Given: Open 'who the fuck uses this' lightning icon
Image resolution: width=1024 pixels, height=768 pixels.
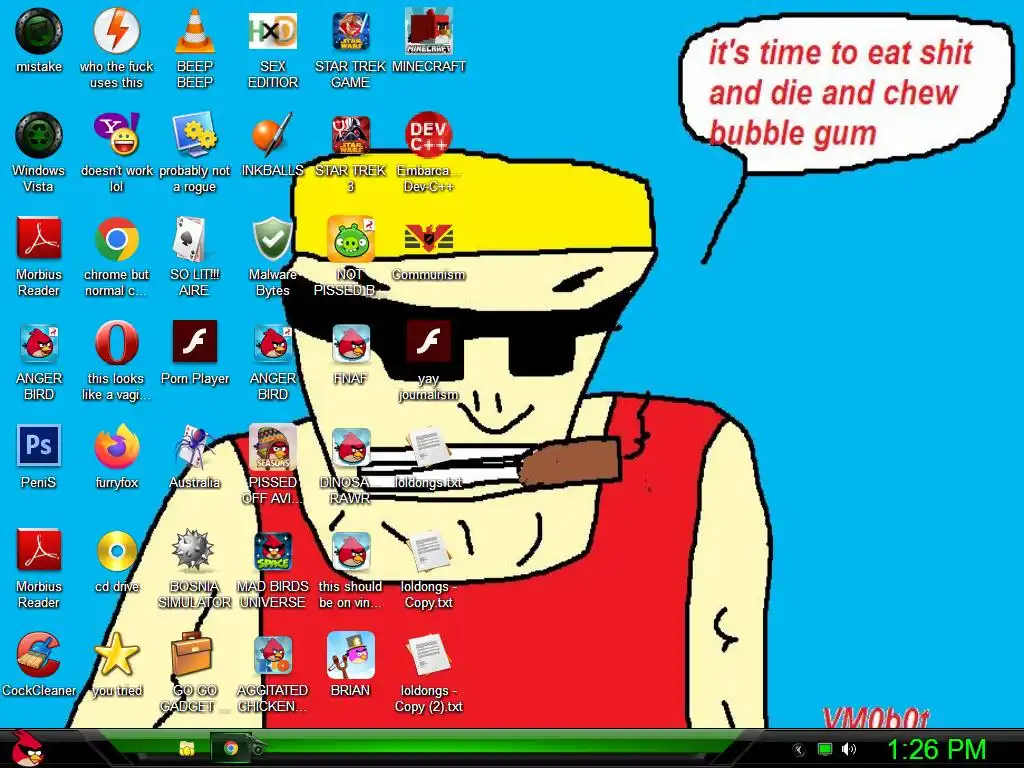Looking at the screenshot, I should 116,31.
